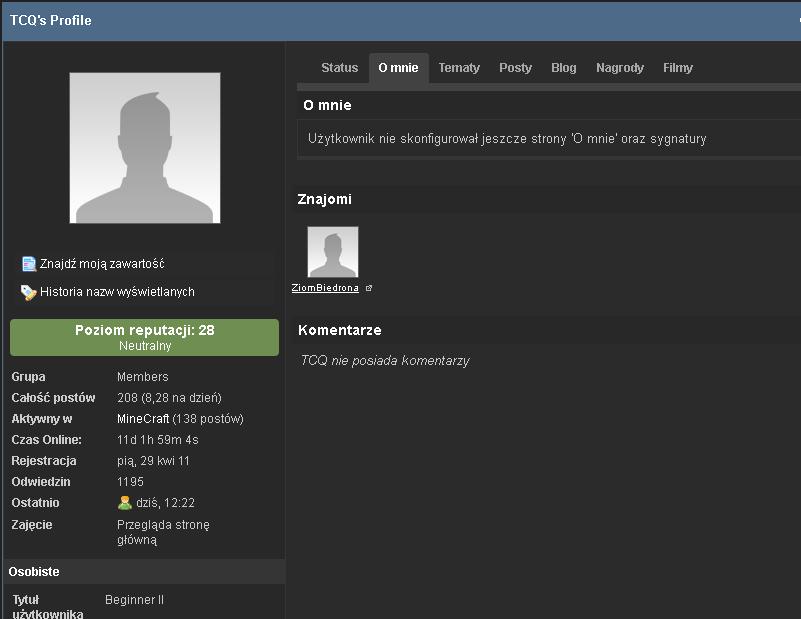Click the external link icon after ZiomBiedrona

(369, 288)
